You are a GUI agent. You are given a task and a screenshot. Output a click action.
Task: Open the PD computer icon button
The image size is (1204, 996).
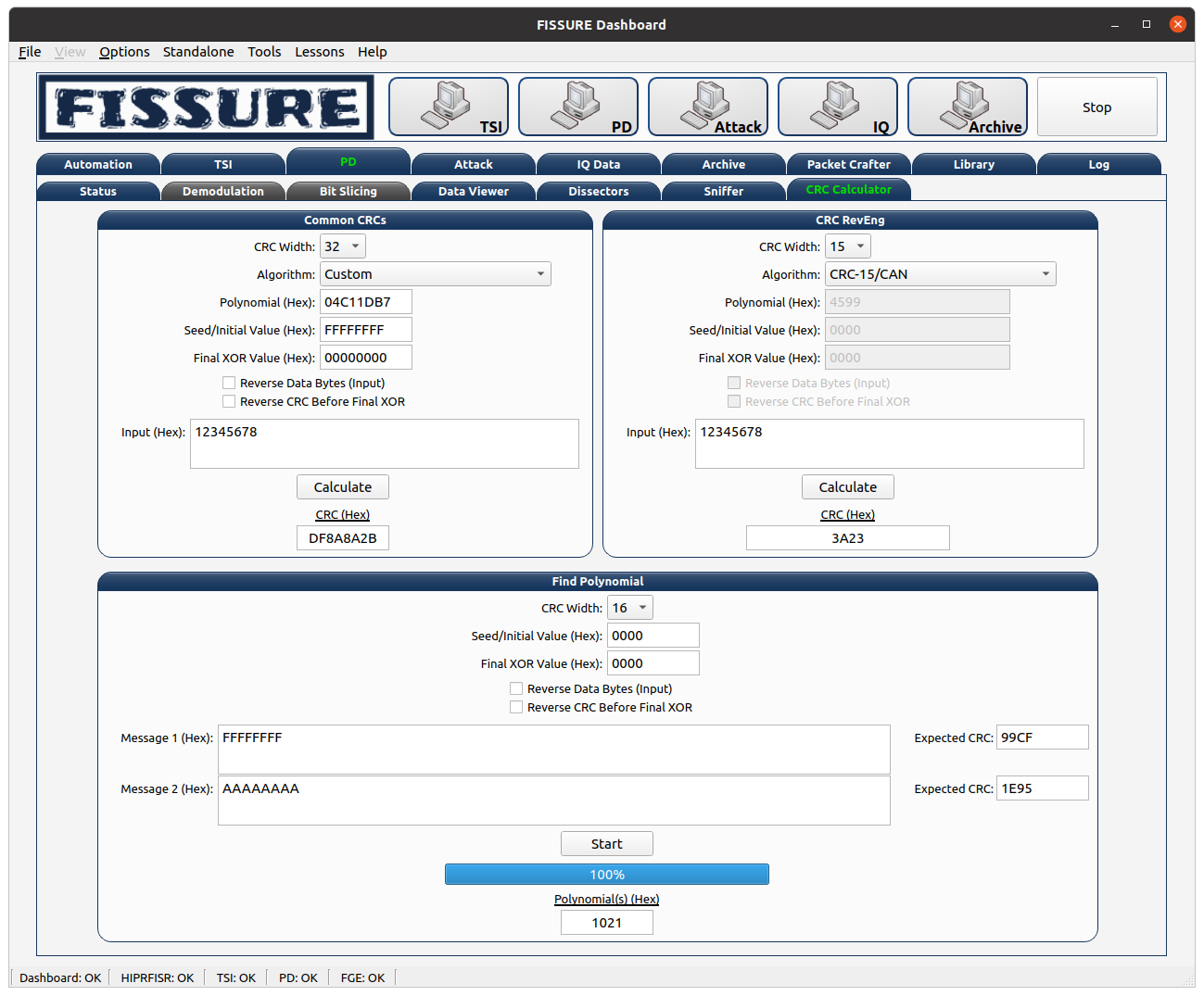(578, 107)
